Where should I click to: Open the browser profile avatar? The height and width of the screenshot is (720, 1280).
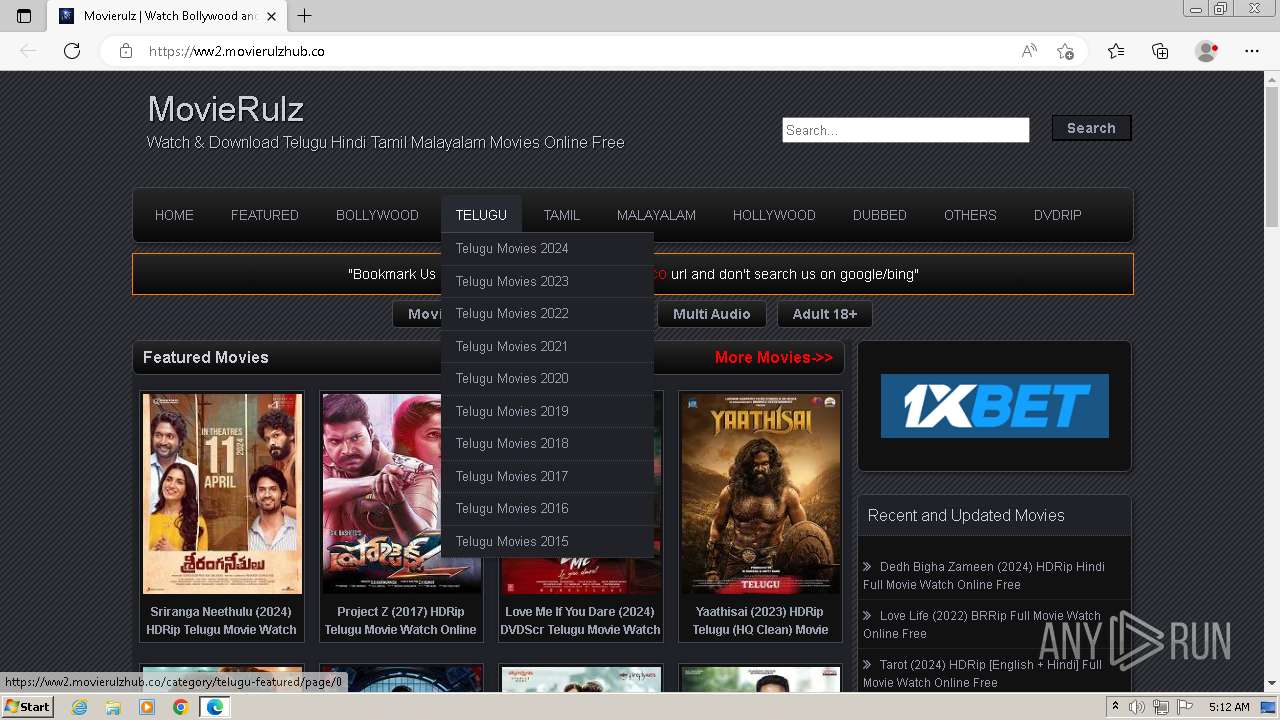(1207, 51)
